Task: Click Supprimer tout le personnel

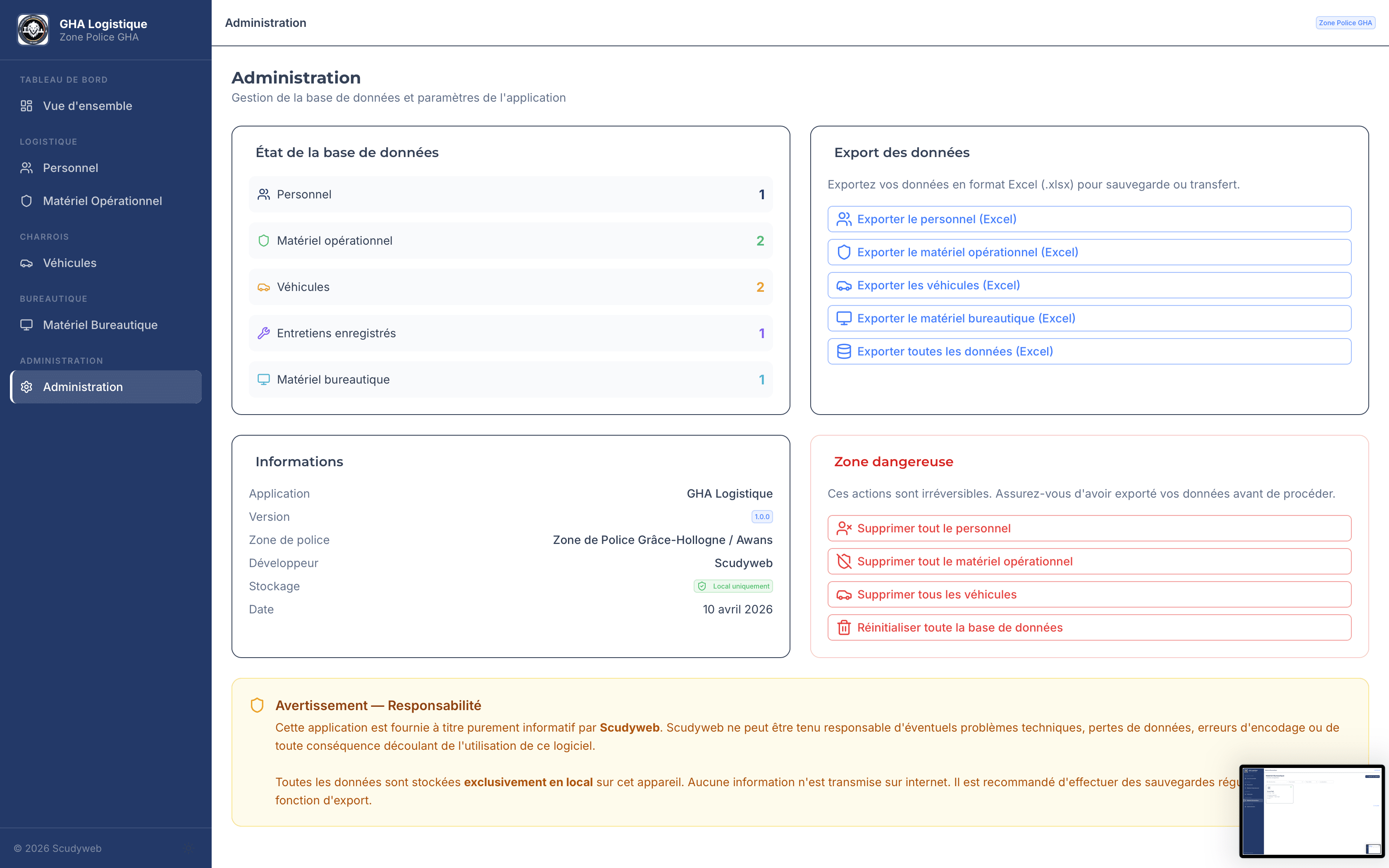Action: (x=1089, y=528)
